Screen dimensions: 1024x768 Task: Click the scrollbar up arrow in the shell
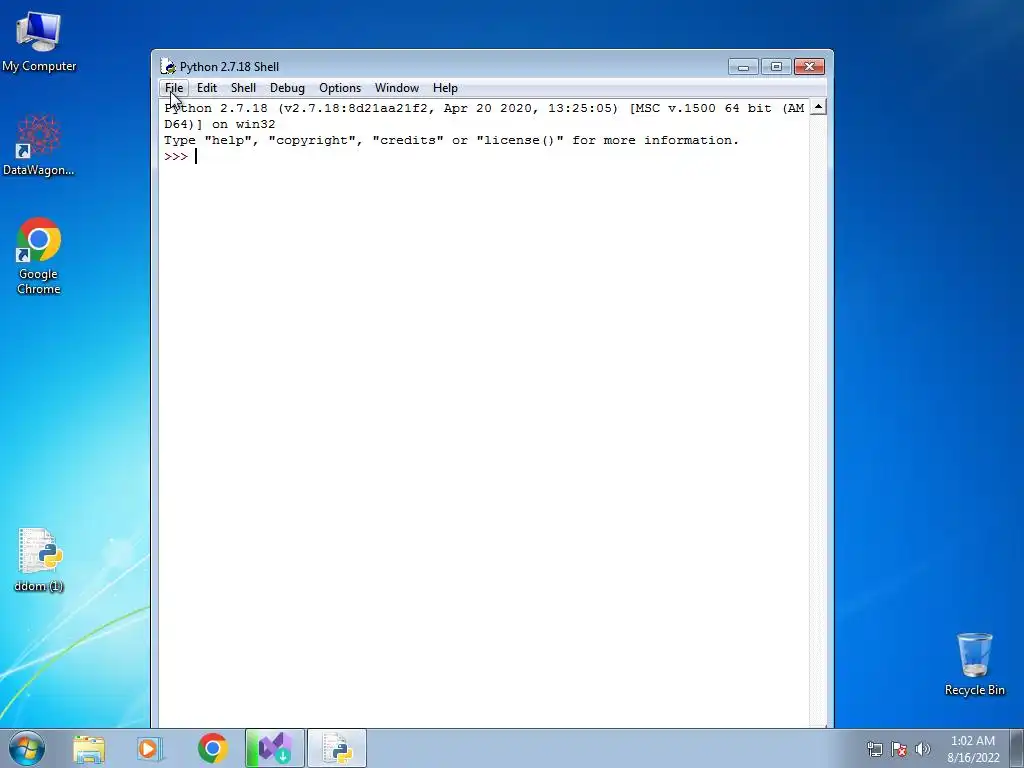coord(818,106)
